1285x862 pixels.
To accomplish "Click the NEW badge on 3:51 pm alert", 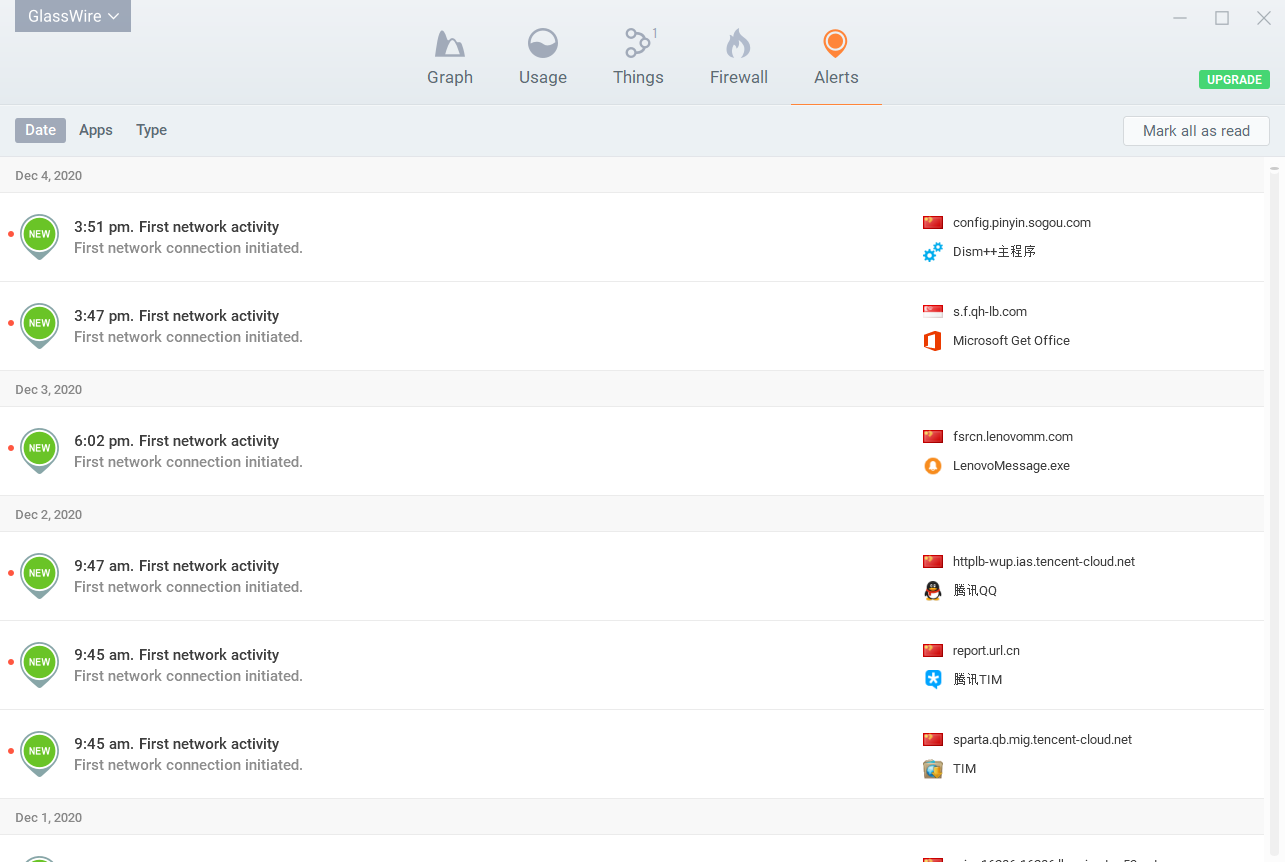I will (x=39, y=235).
